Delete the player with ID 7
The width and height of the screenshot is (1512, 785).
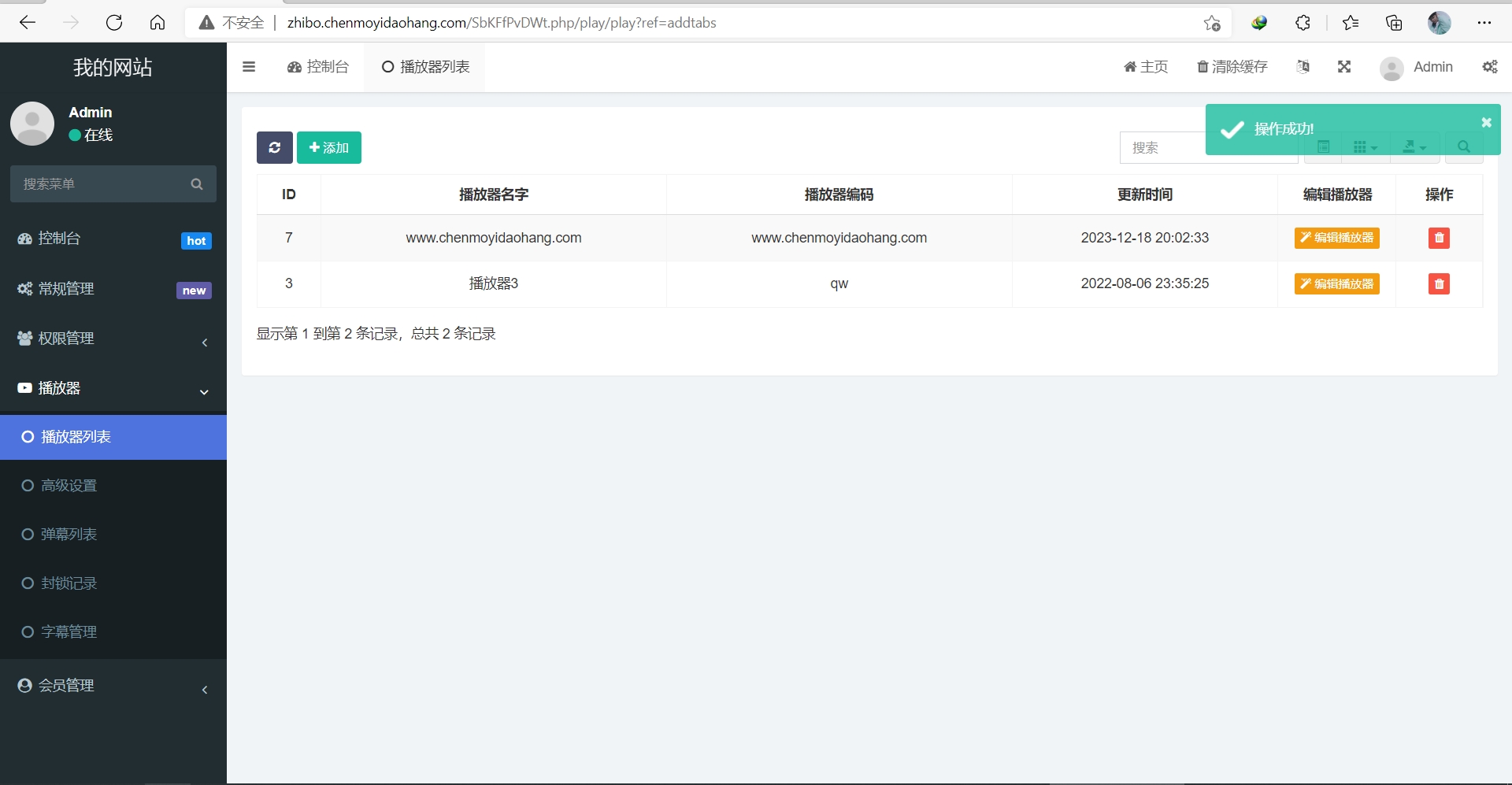coord(1439,238)
